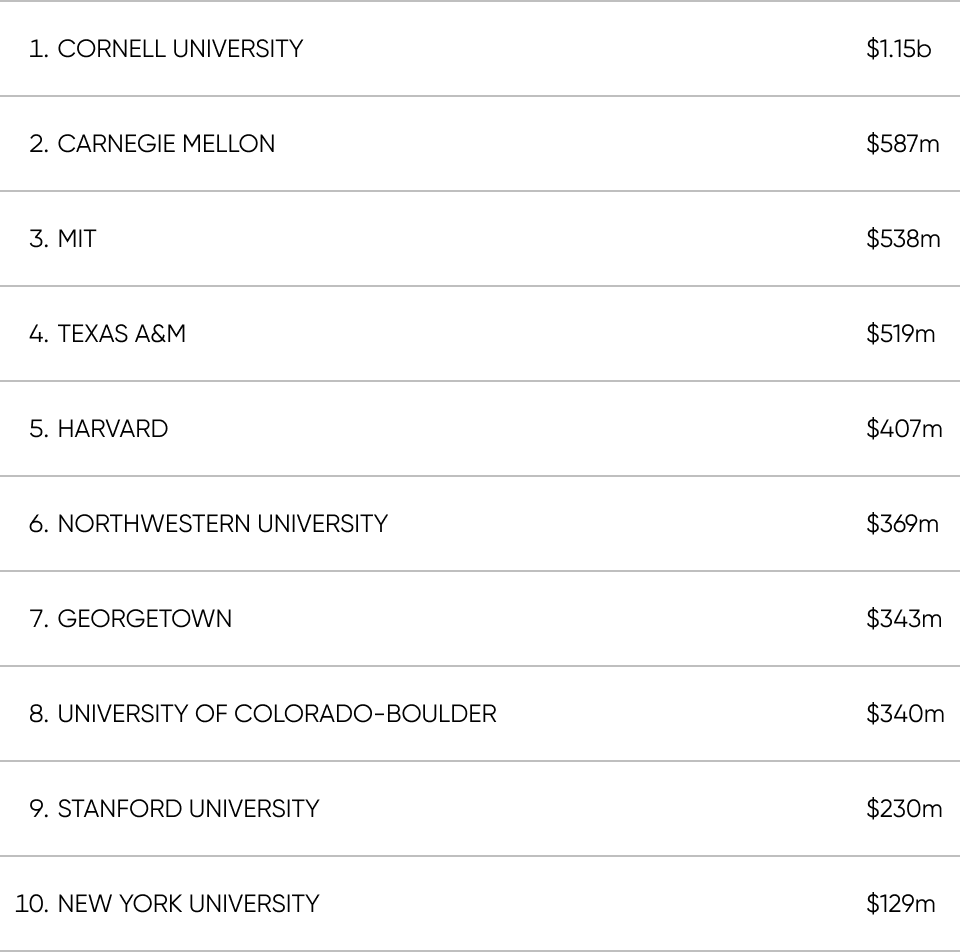Click the Stanford University row
Viewport: 960px width, 952px height.
pyautogui.click(x=480, y=809)
